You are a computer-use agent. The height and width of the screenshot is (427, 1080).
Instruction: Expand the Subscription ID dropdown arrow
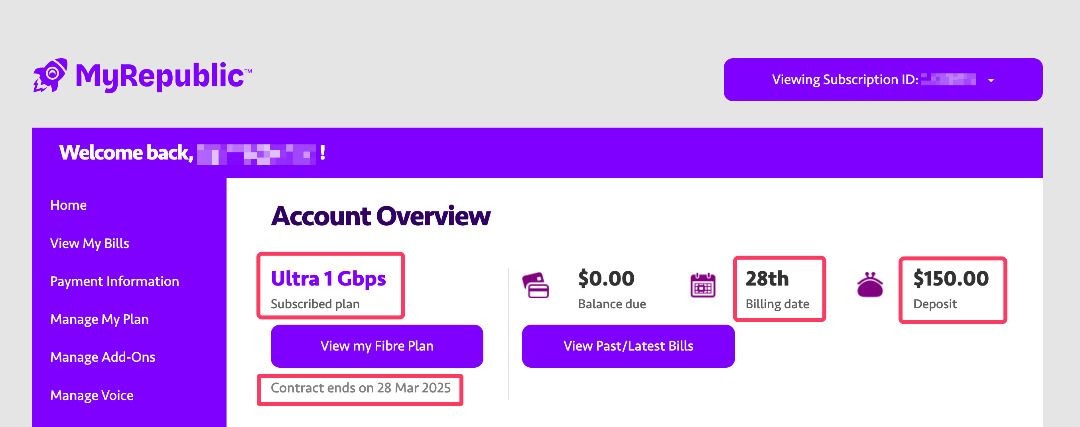tap(991, 81)
